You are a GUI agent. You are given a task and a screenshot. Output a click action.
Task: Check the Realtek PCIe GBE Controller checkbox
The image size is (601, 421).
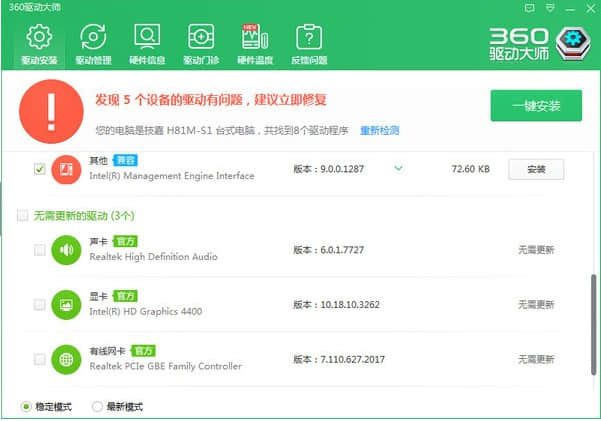(39, 358)
